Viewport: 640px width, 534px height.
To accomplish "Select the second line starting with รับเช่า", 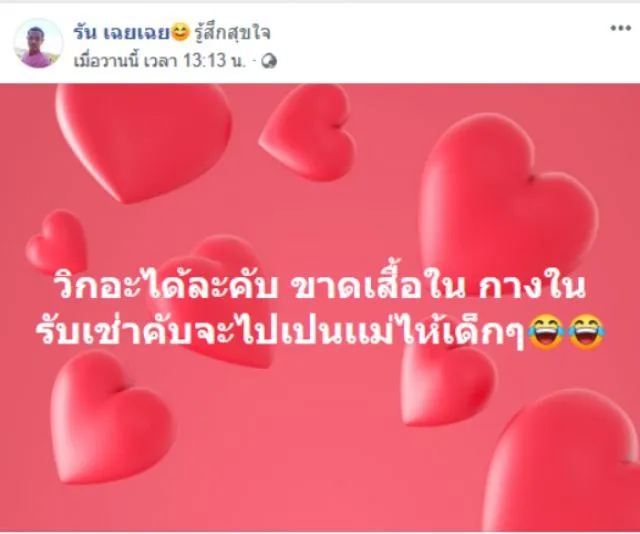I will pyautogui.click(x=281, y=332).
